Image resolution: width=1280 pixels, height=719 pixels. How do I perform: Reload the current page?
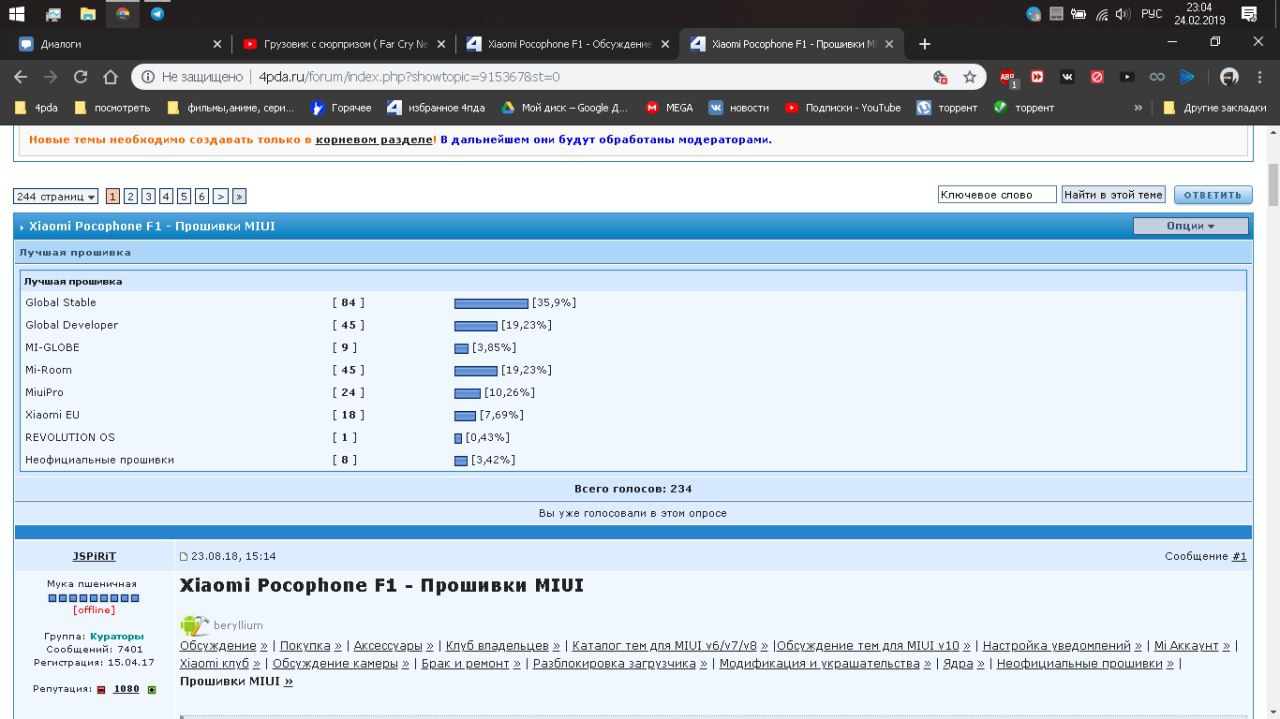81,77
